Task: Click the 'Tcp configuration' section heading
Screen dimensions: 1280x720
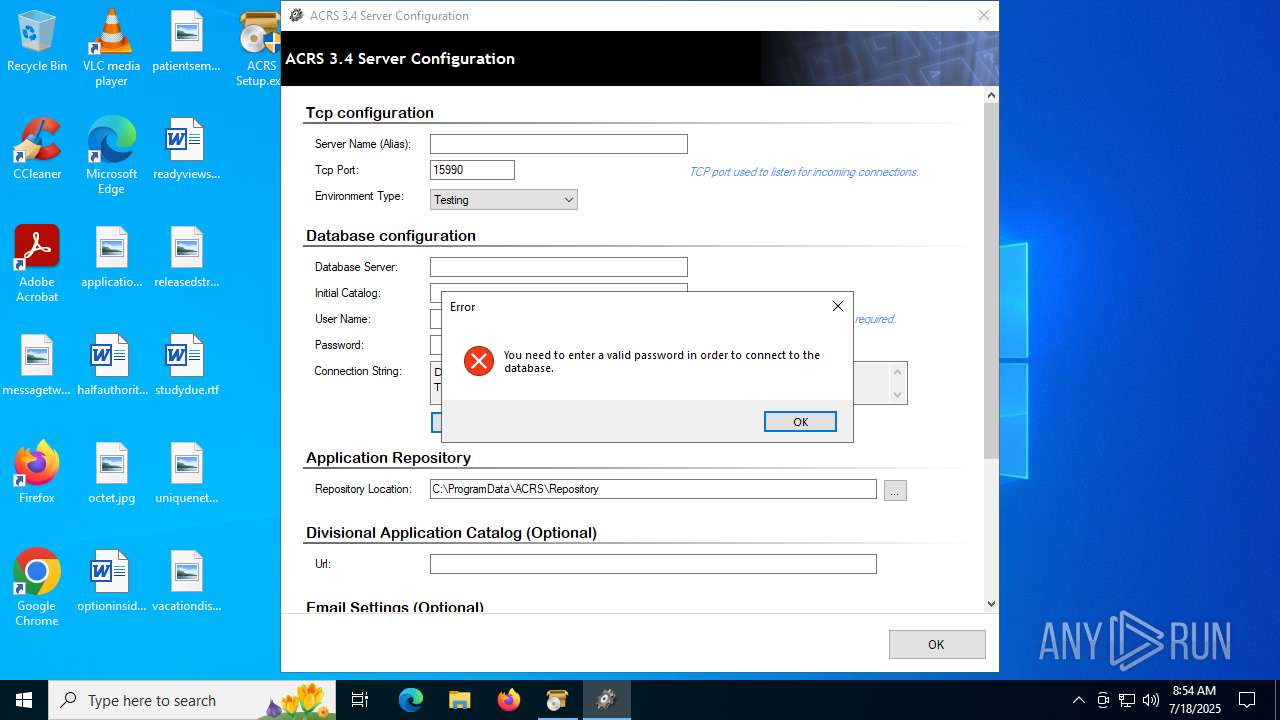Action: coord(370,113)
